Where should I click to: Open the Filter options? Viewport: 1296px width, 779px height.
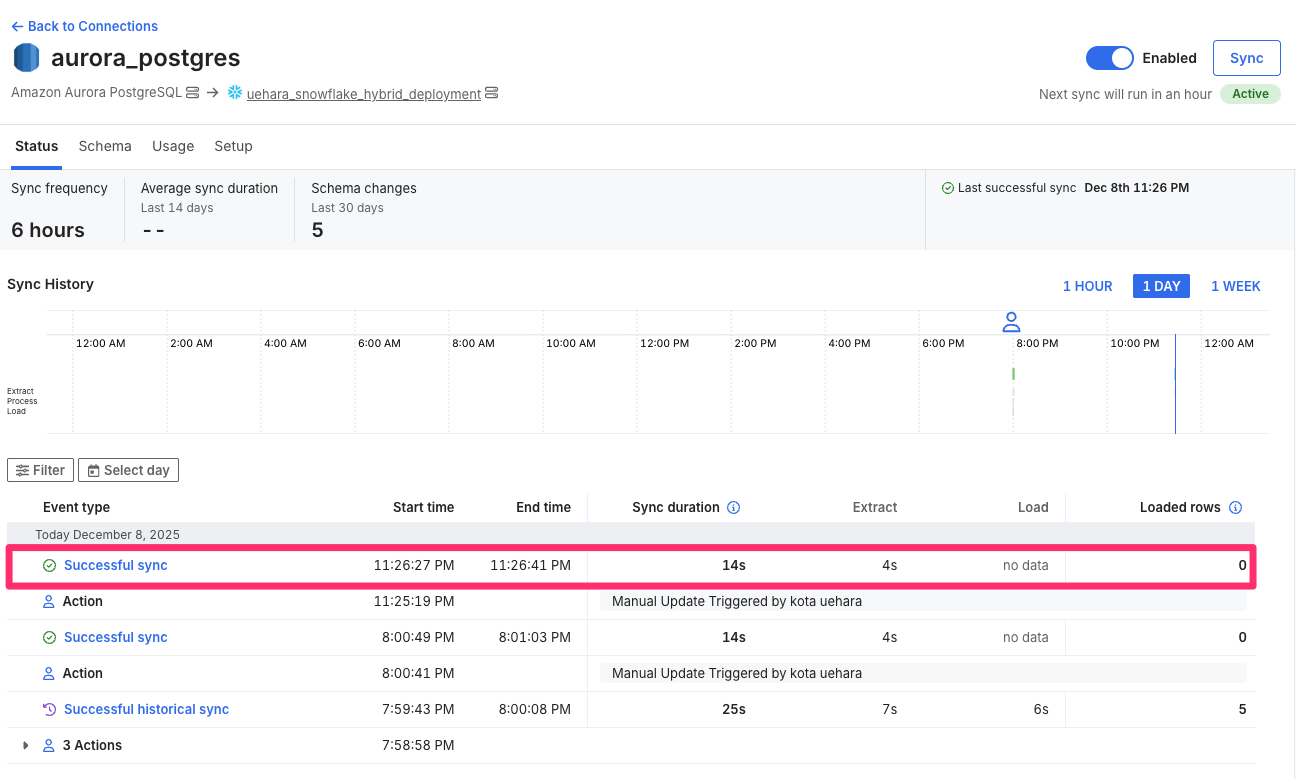point(40,470)
